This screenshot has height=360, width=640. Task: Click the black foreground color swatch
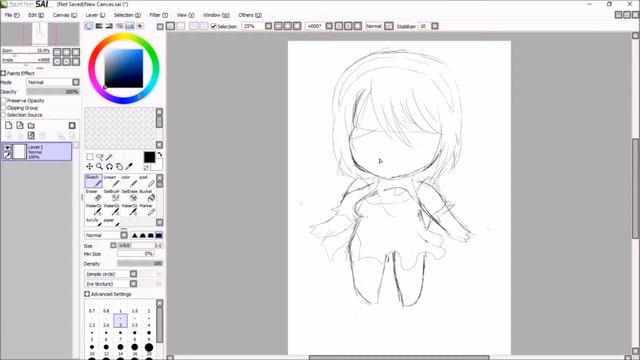point(149,157)
